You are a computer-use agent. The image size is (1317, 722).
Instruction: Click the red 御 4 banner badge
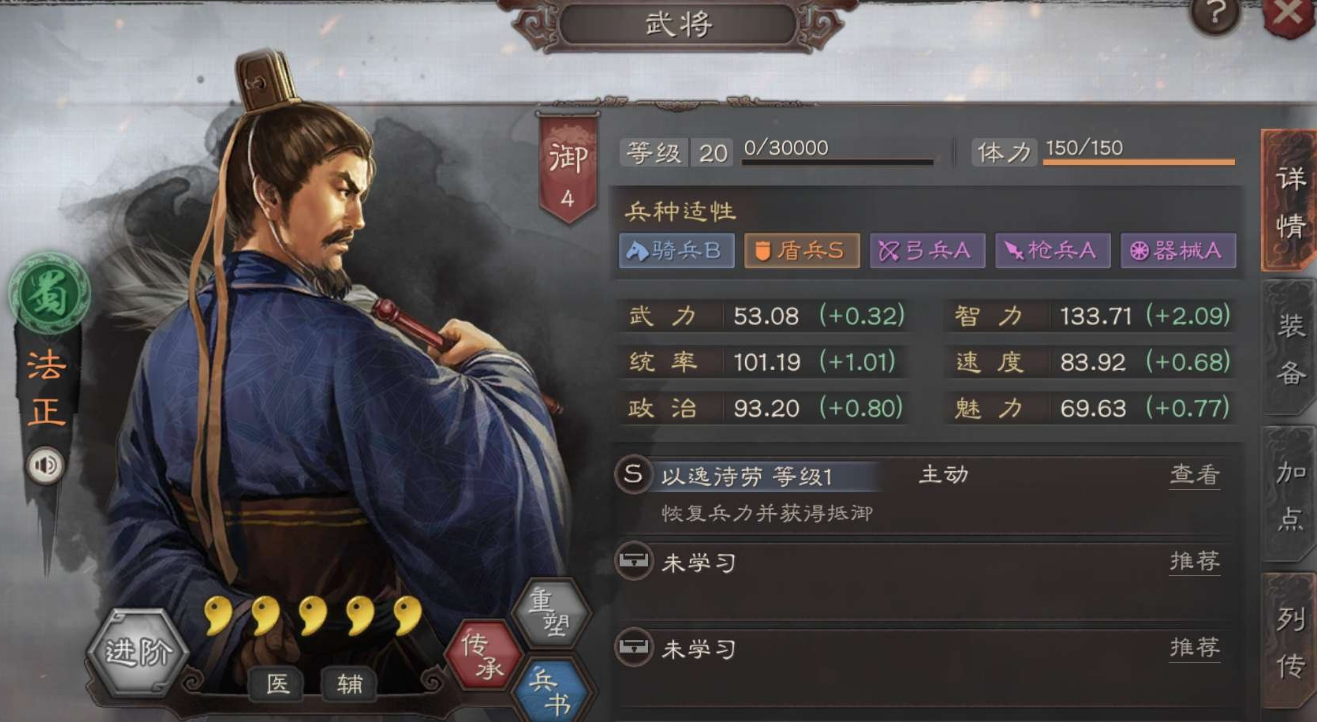coord(568,167)
